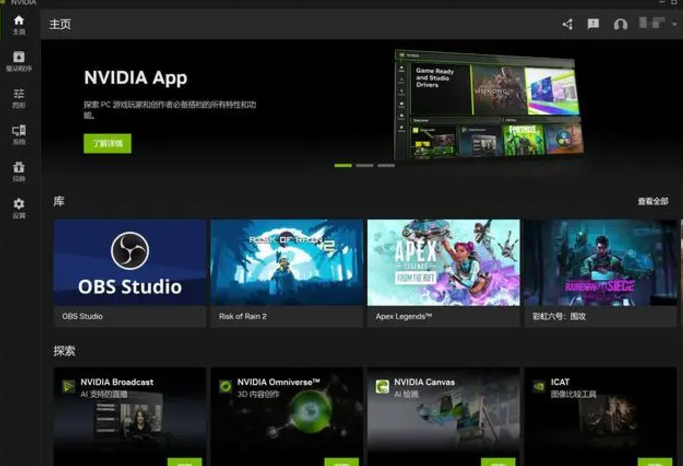Click the 查看全部 link beside 库
Viewport: 683px width, 466px height.
coord(653,201)
